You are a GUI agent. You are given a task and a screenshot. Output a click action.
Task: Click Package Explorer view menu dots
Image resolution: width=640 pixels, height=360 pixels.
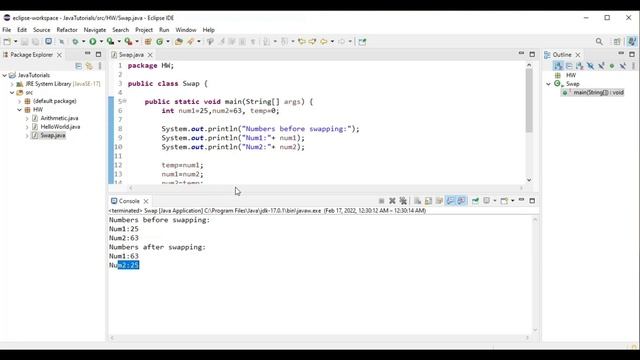[100, 66]
